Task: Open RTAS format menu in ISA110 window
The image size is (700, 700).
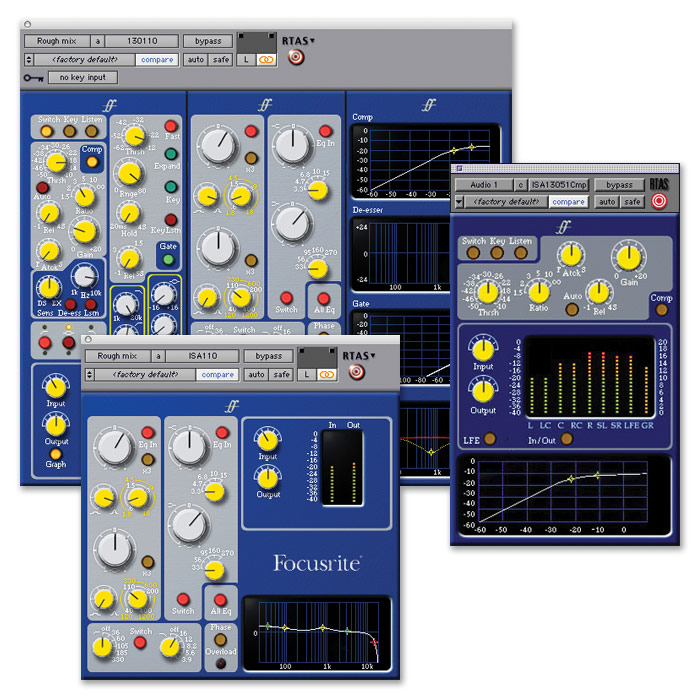Action: 359,356
